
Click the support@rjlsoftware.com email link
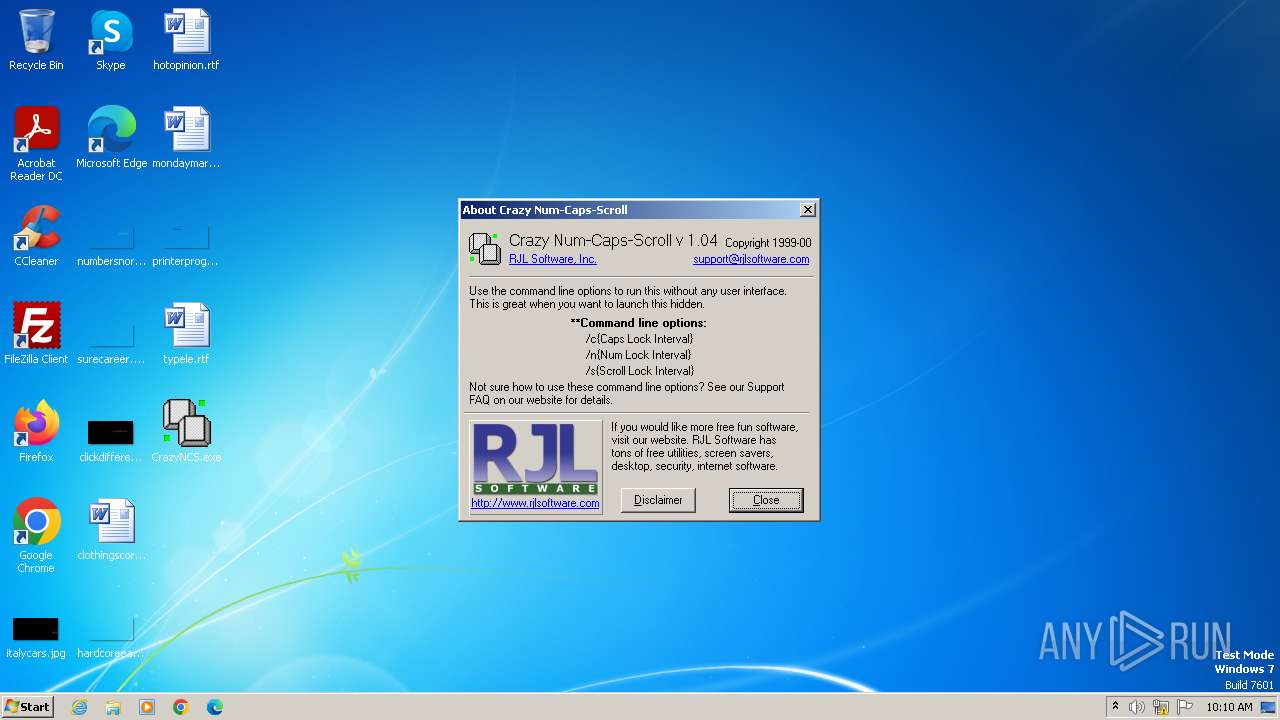[751, 259]
